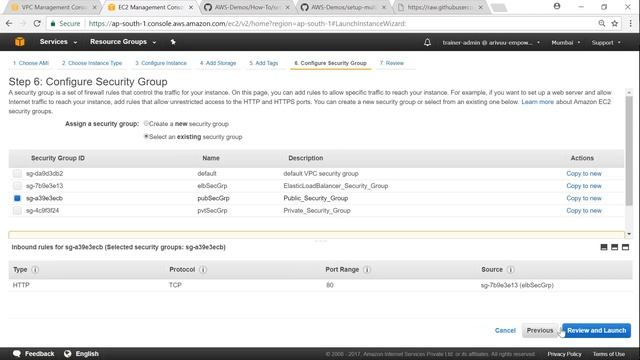
Task: Go to step 1 Choose AMI
Action: tap(31, 63)
